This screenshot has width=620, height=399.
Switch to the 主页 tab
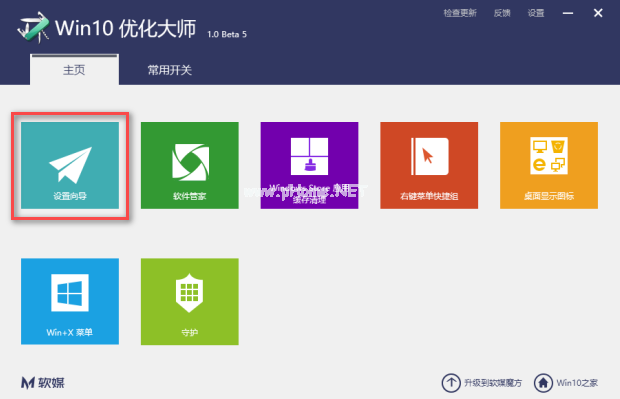74,70
